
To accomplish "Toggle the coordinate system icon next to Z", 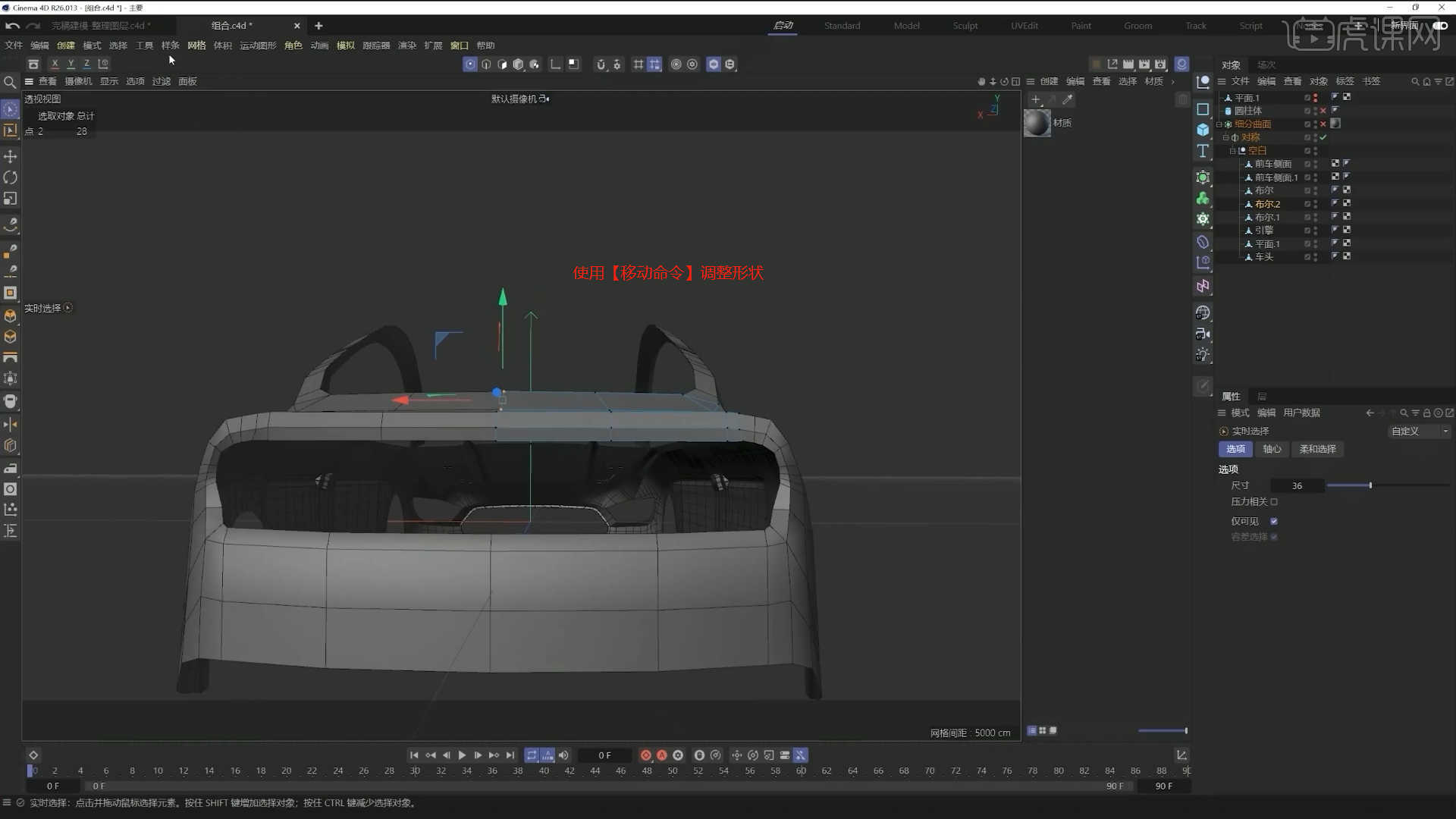I will [103, 64].
